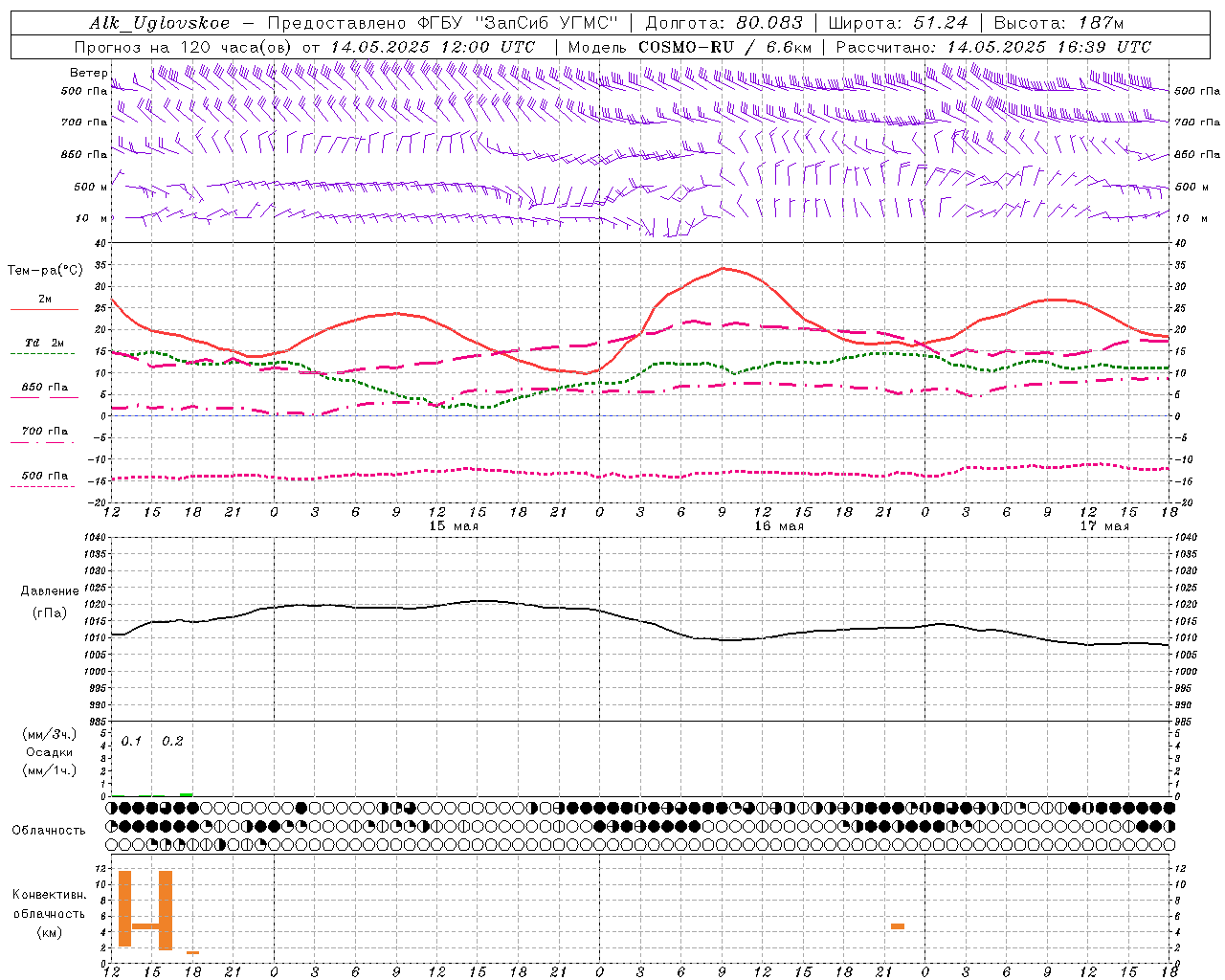The width and height of the screenshot is (1225, 980).
Task: Click the Рассчитано: 14.05.2025 16:39 UTC timestamp
Action: point(993,47)
